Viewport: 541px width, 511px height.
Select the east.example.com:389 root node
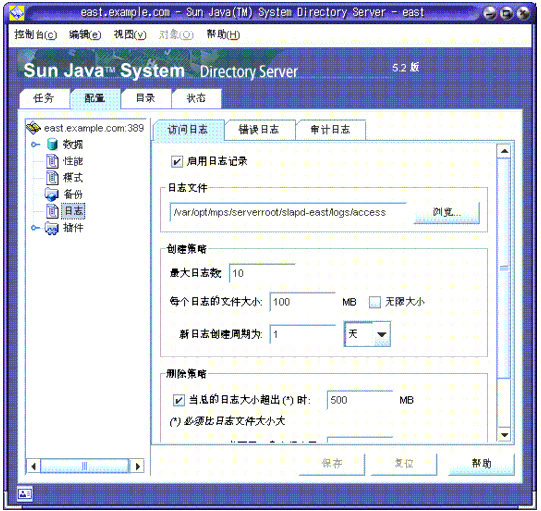(94, 128)
